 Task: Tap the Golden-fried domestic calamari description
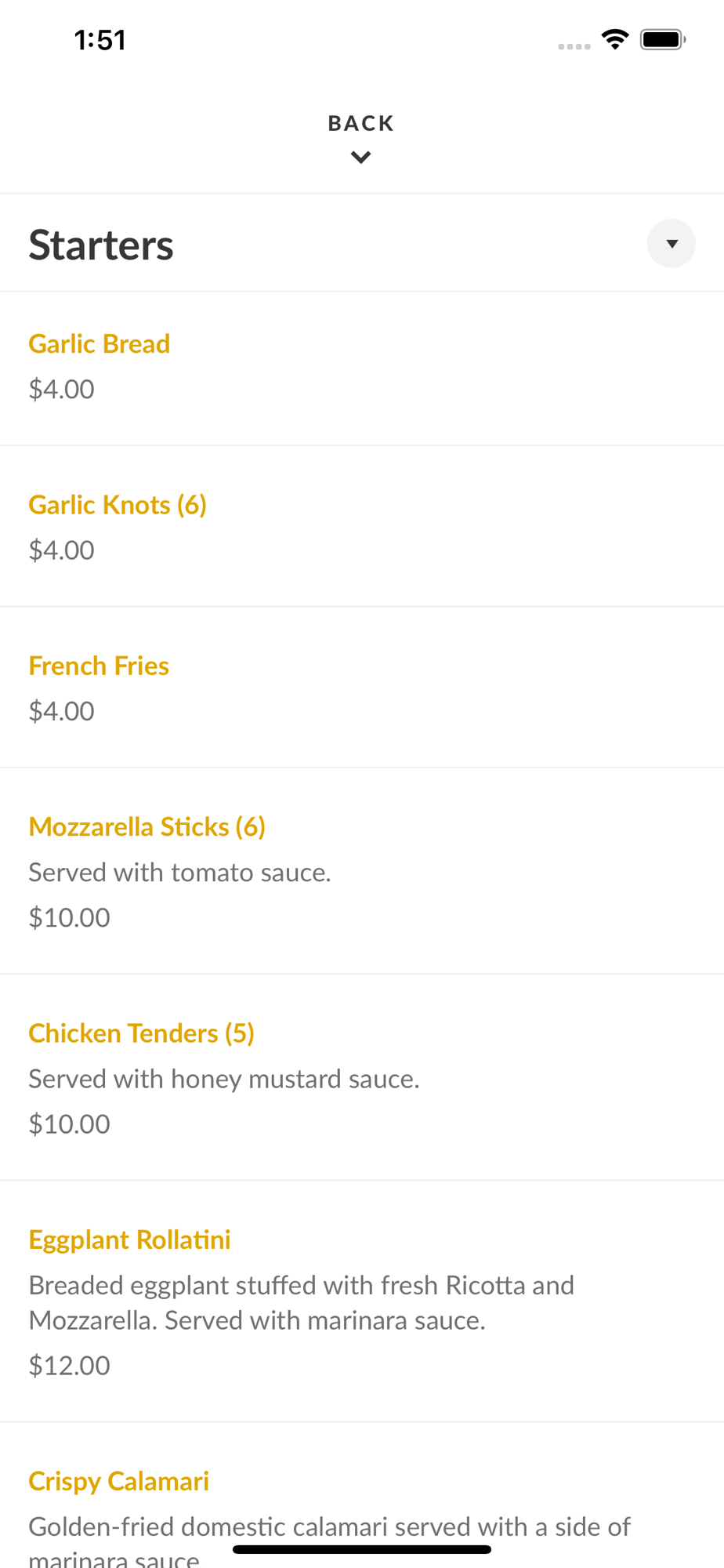[329, 1527]
